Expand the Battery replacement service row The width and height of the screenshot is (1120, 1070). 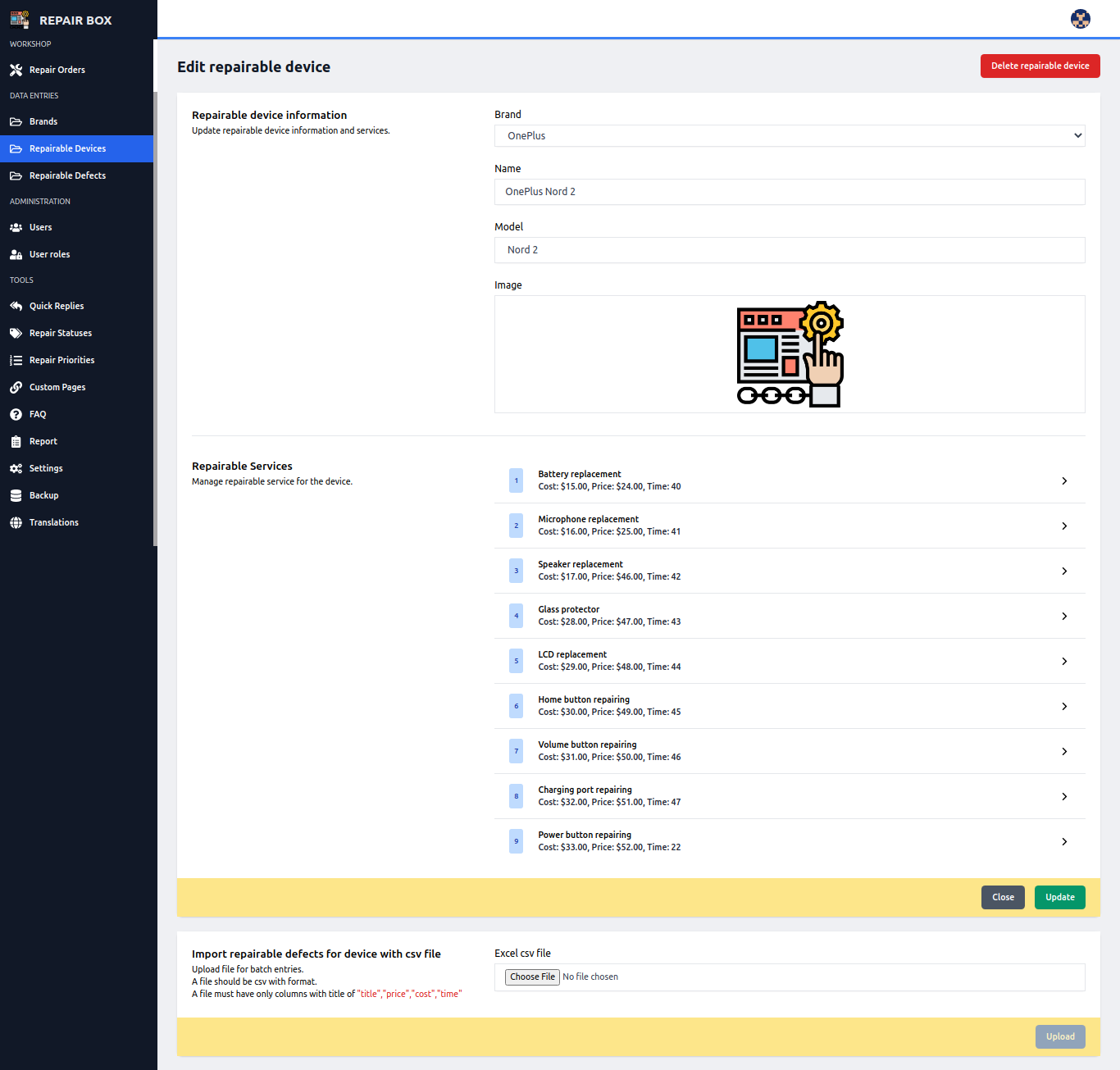point(789,480)
